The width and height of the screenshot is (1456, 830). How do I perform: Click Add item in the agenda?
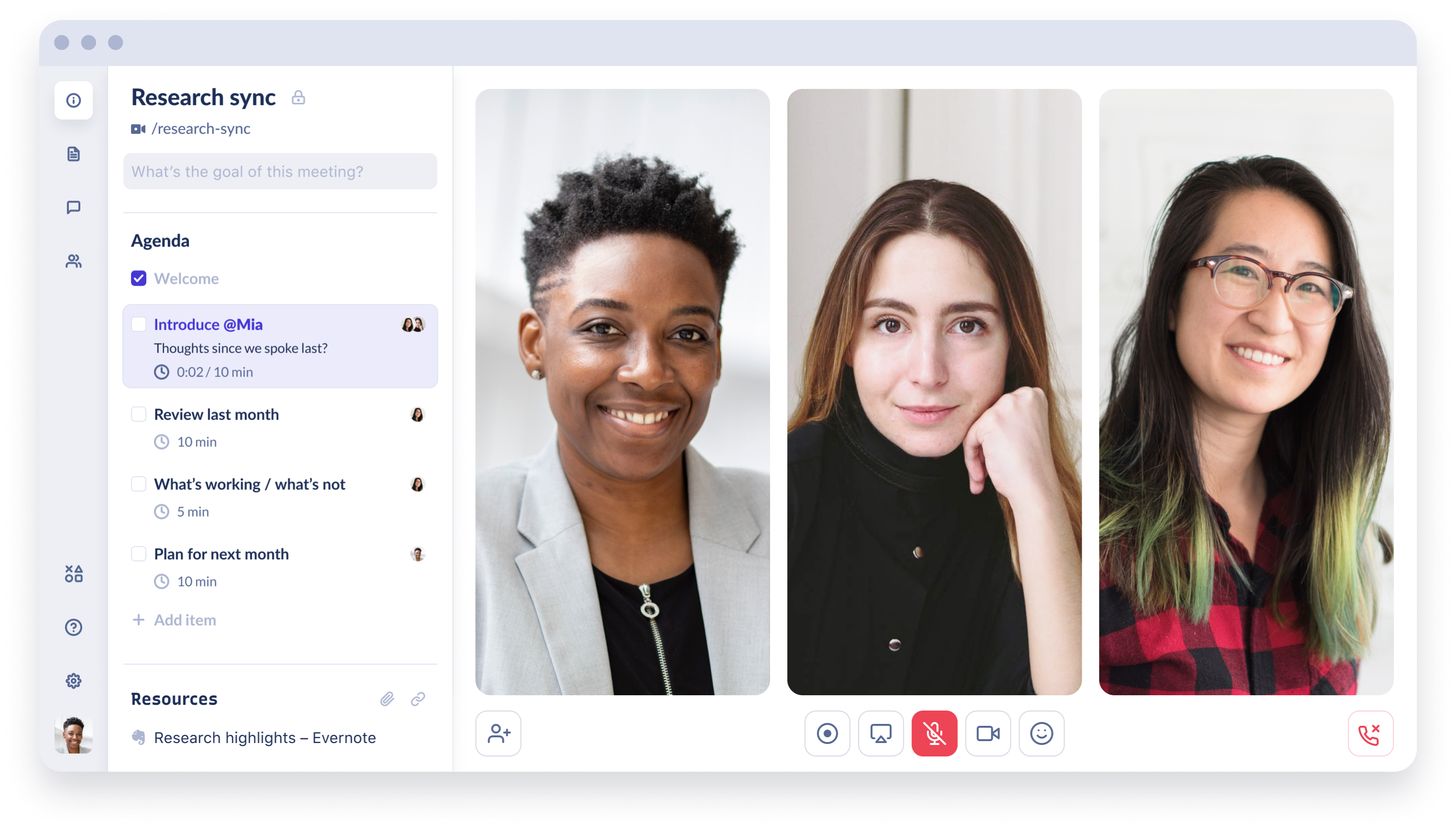[184, 620]
